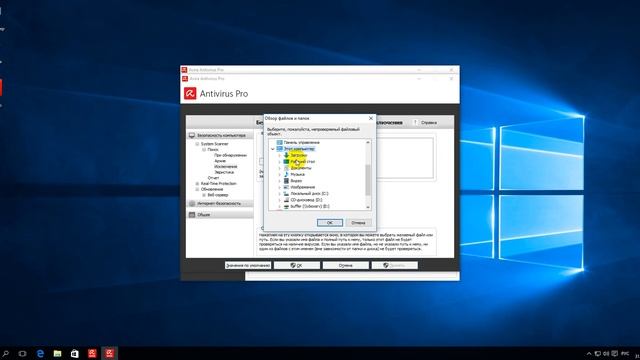
Task: Click the Панель управления control panel icon
Action: tap(280, 142)
